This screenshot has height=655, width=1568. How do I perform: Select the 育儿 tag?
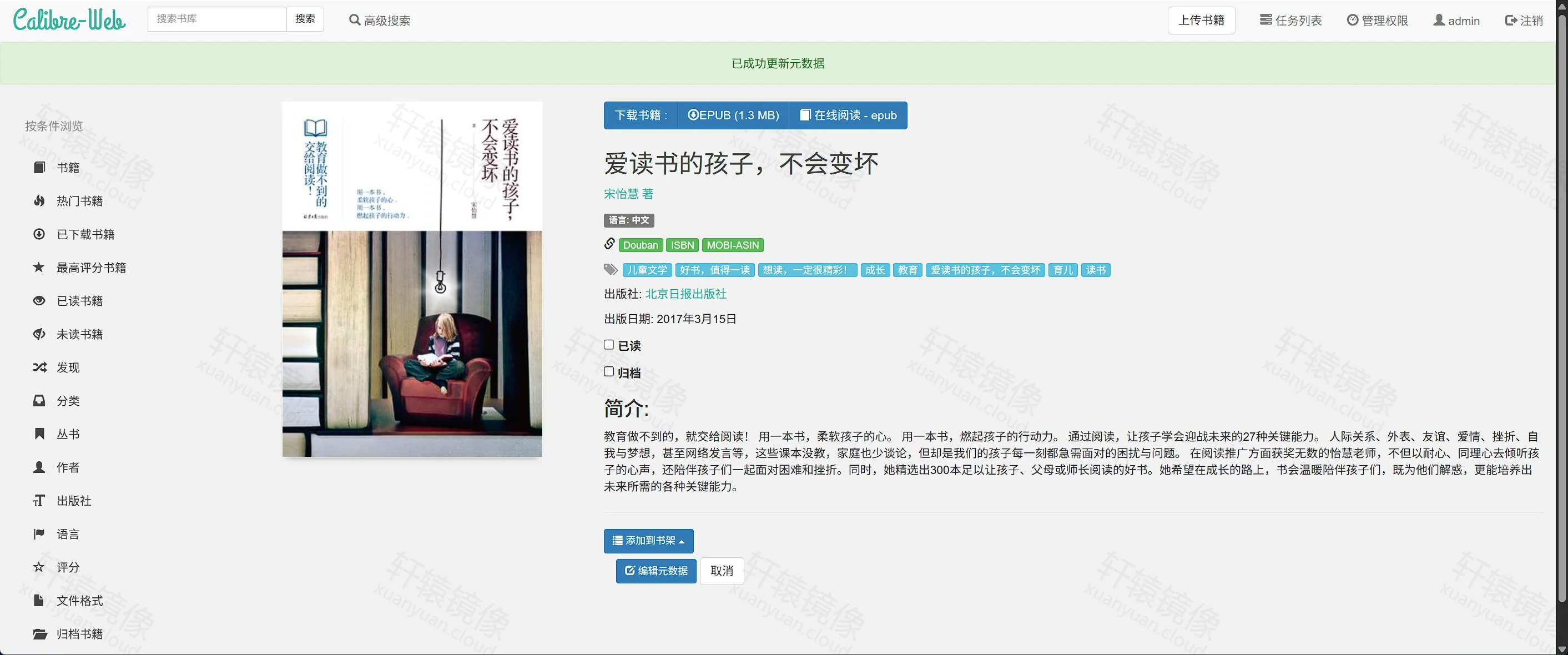click(x=1063, y=270)
